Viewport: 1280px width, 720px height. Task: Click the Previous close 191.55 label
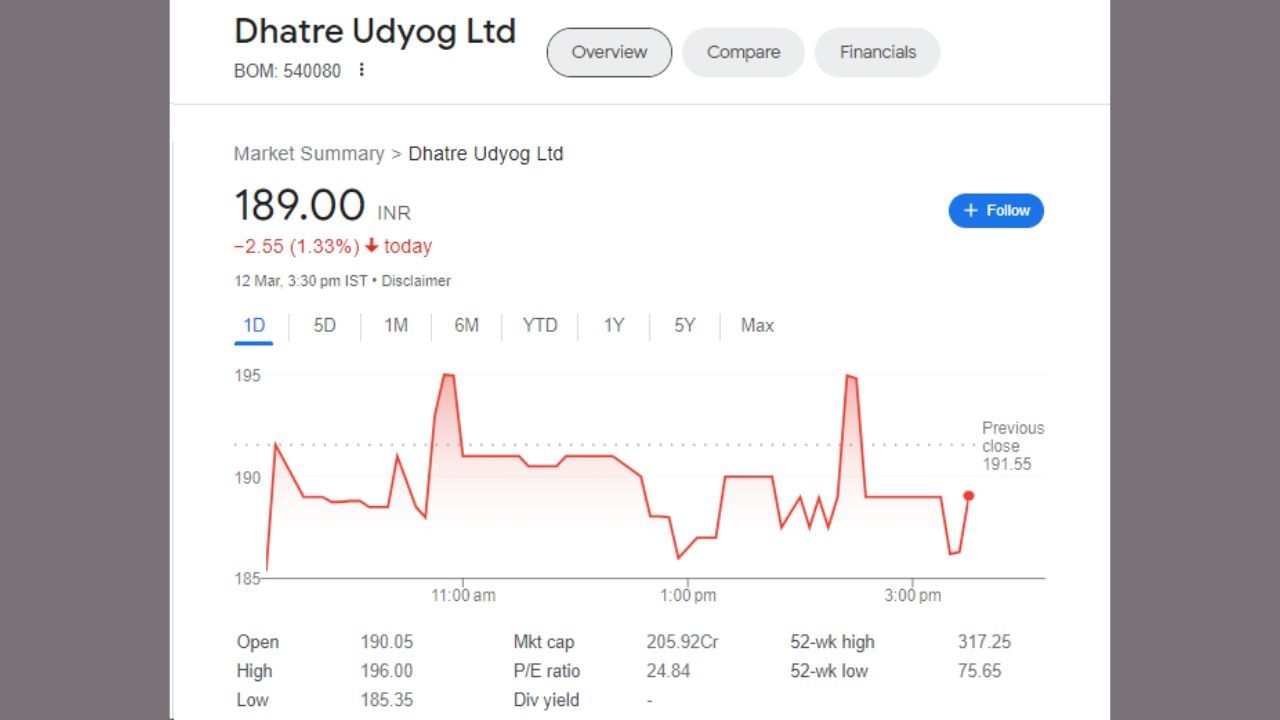click(x=1012, y=446)
